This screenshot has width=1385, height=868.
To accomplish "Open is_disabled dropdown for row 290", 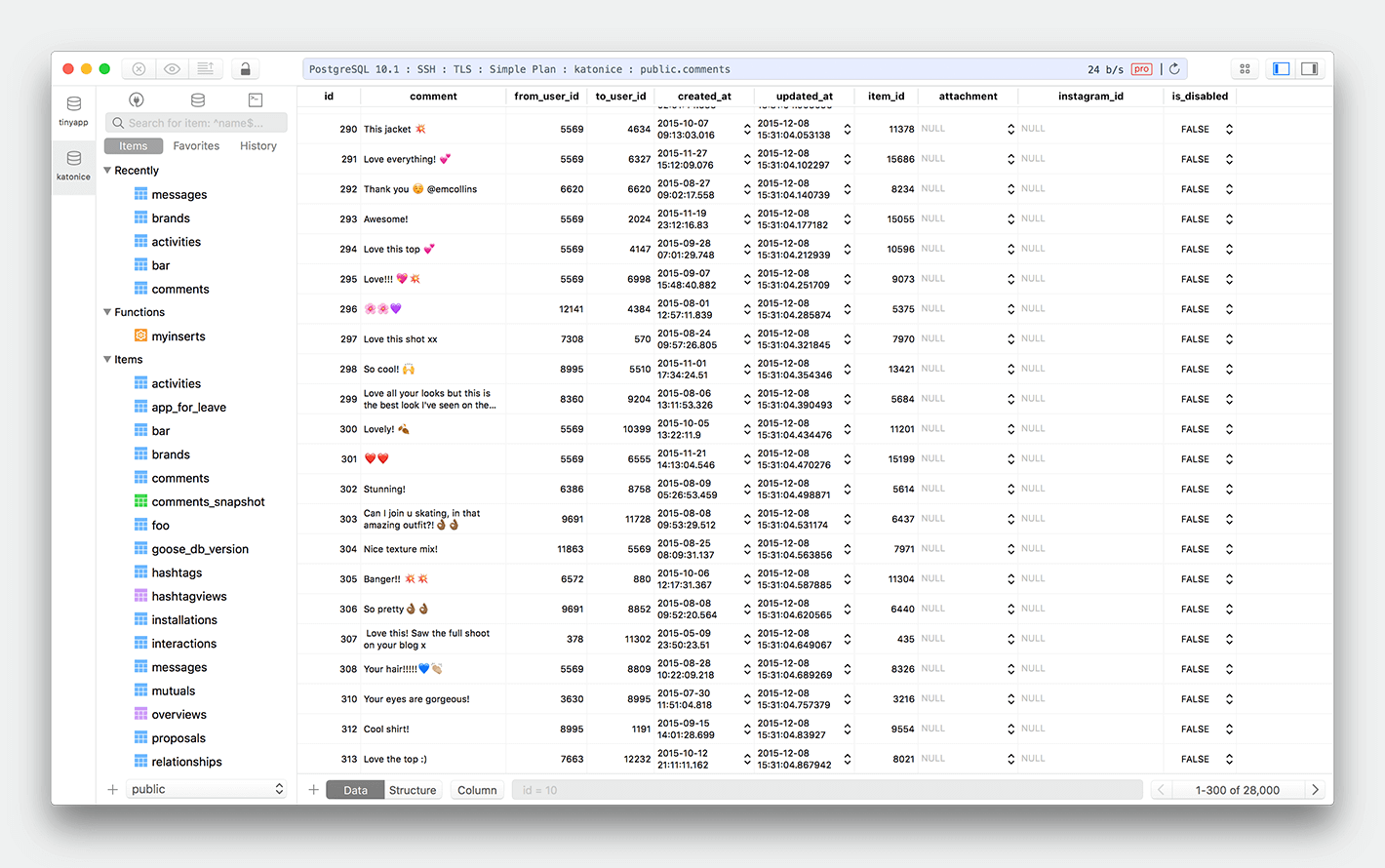I will (1229, 130).
